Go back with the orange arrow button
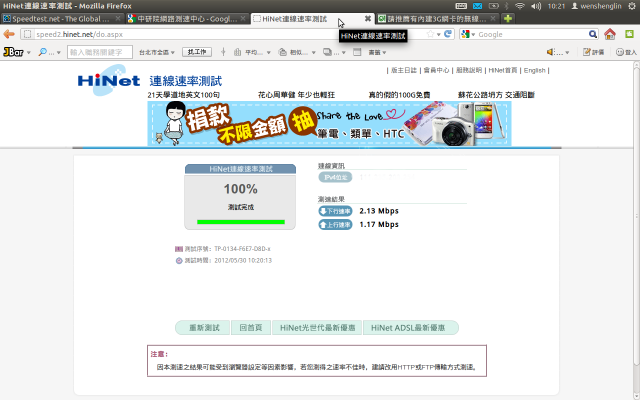Viewport: 640px width, 400px height. click(x=9, y=34)
